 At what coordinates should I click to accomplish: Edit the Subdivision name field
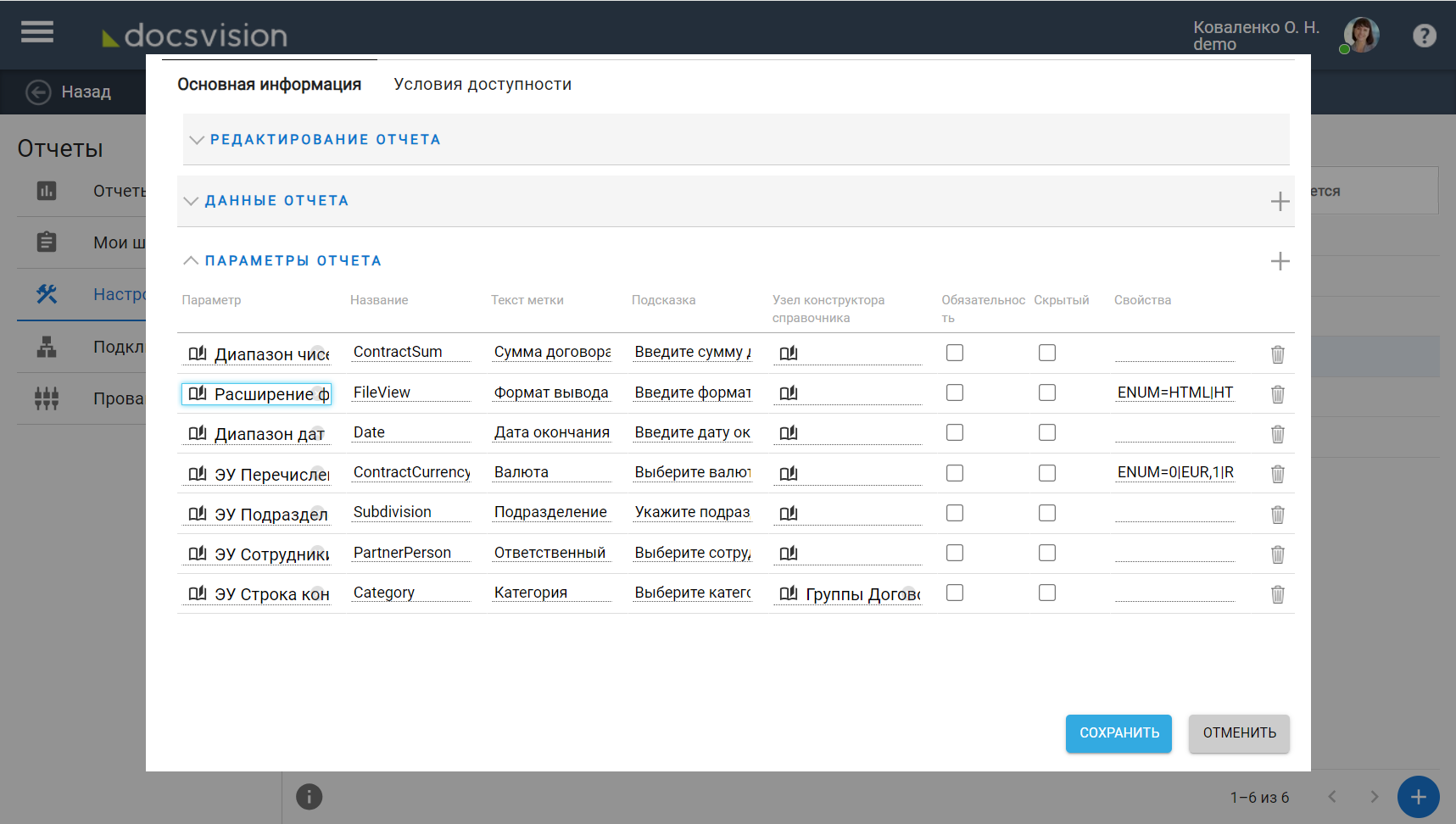click(x=410, y=512)
